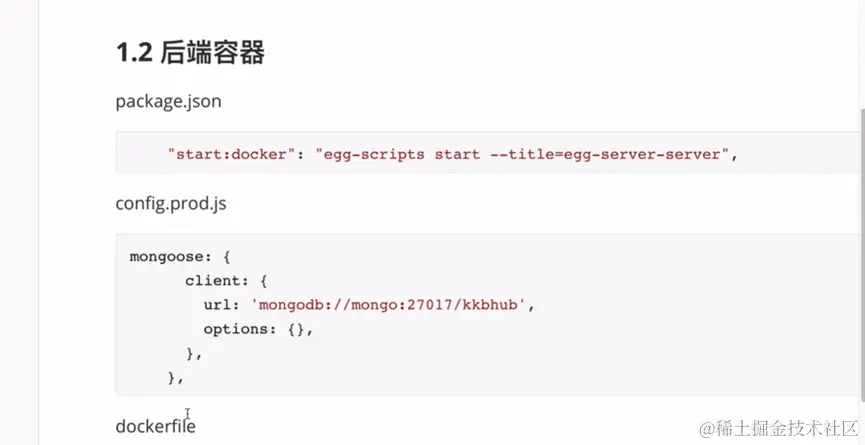Screen dimensions: 865x445
Task: Click the "start:docker" key in the code
Action: 227,154
